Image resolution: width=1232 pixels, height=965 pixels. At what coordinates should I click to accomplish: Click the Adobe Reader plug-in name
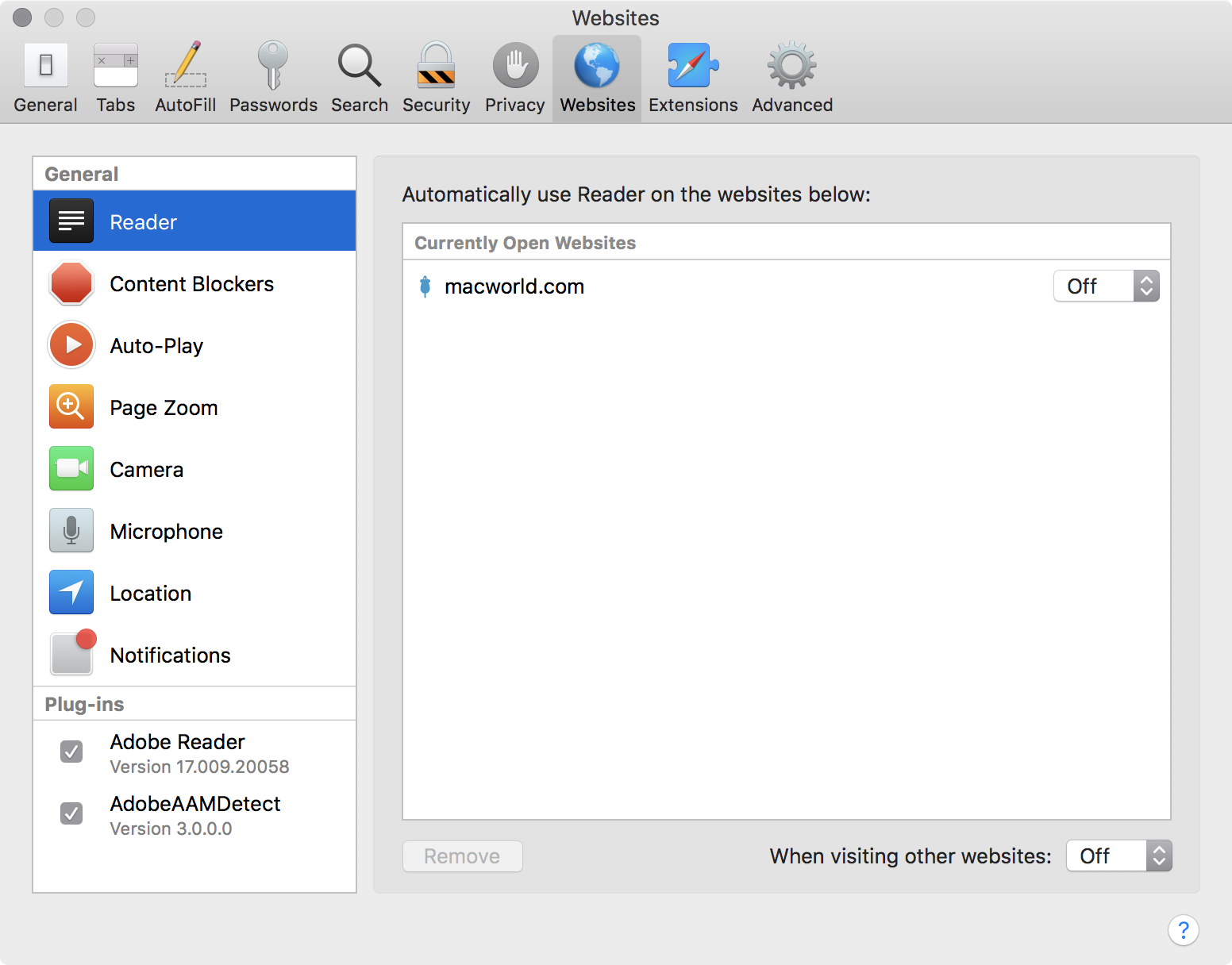pos(177,742)
